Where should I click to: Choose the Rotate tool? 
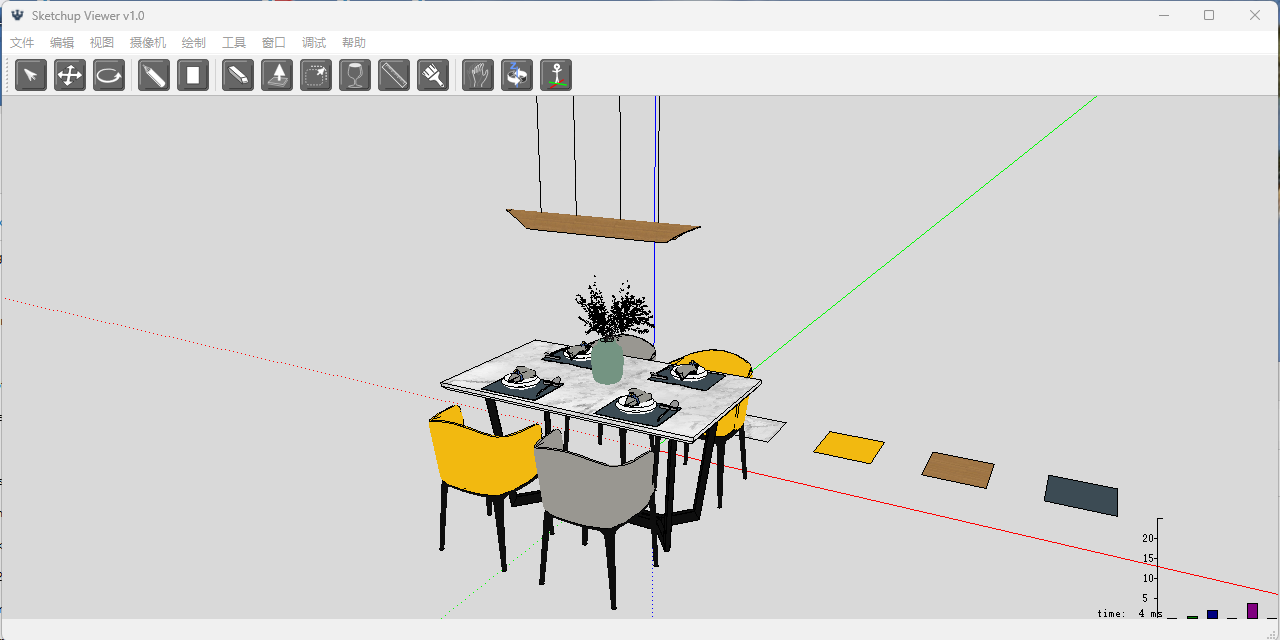pyautogui.click(x=108, y=75)
